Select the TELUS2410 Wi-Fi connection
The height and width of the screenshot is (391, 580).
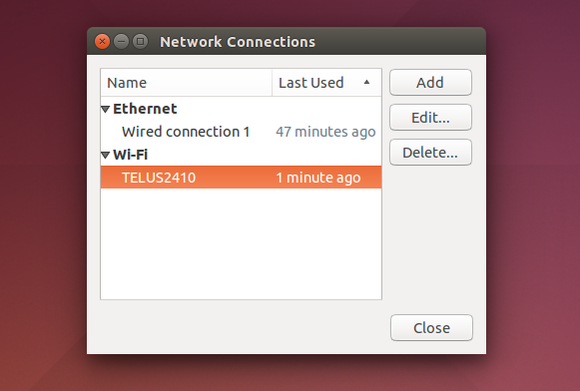(241, 178)
